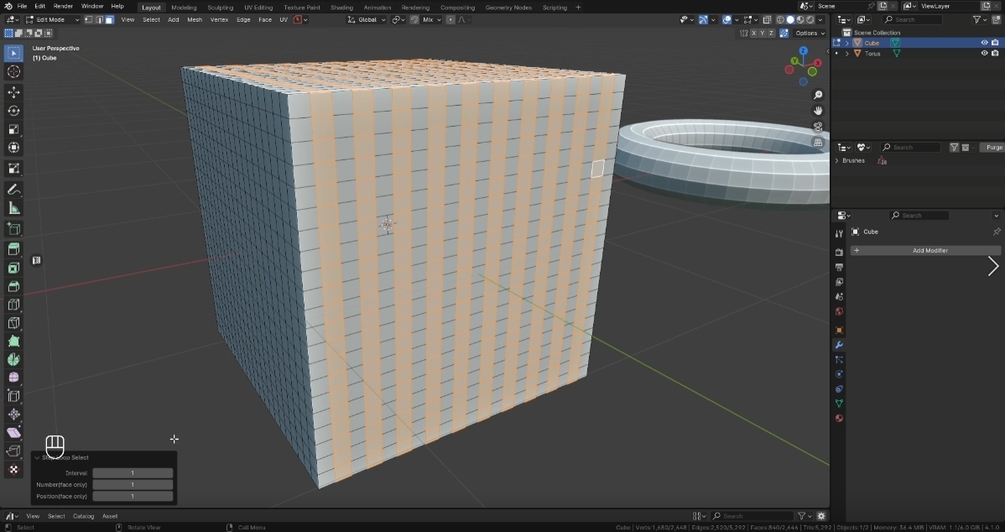Hide the Cube object in outliner
This screenshot has height=532, width=1005.
pos(984,43)
